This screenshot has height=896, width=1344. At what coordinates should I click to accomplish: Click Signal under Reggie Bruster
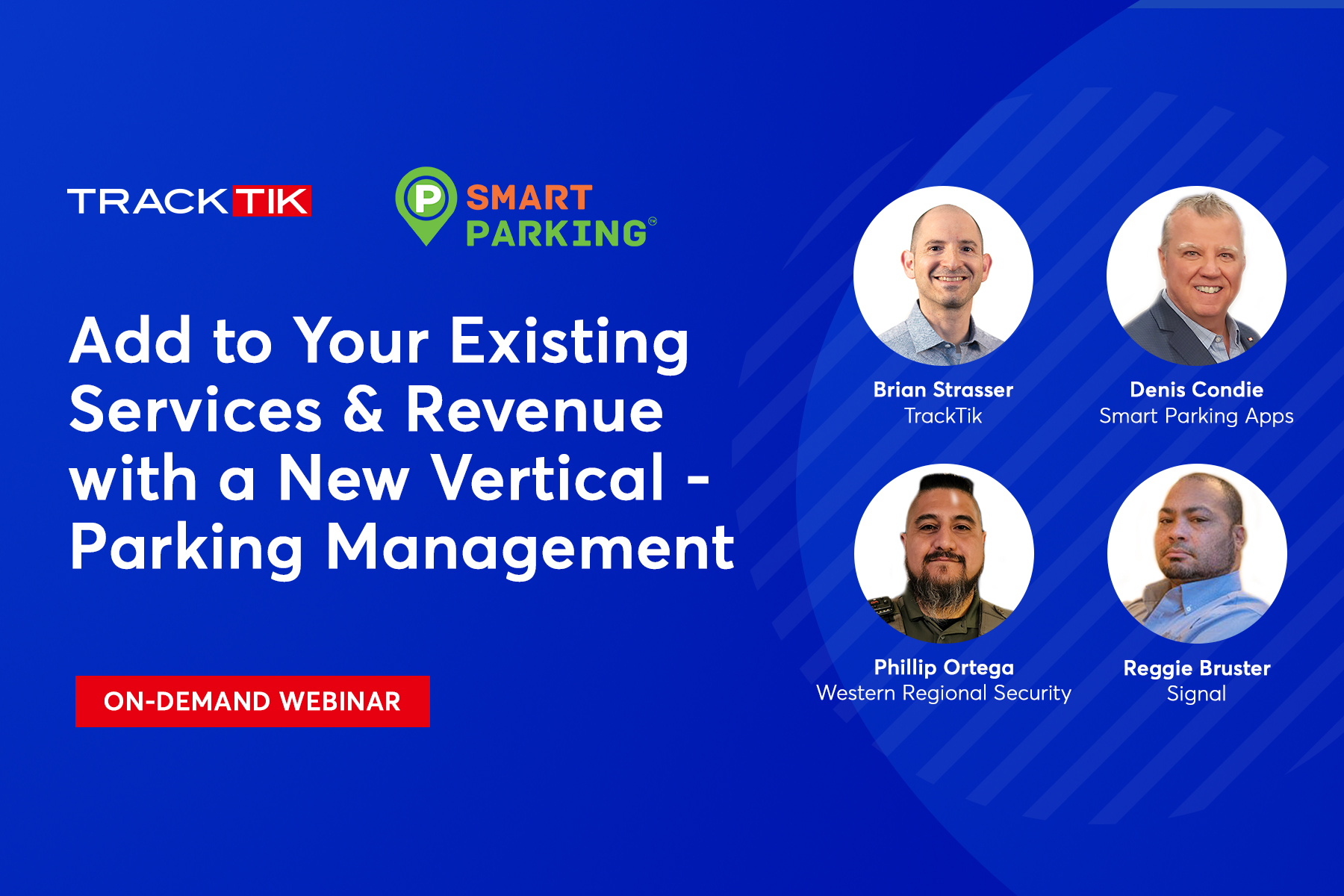1197,694
